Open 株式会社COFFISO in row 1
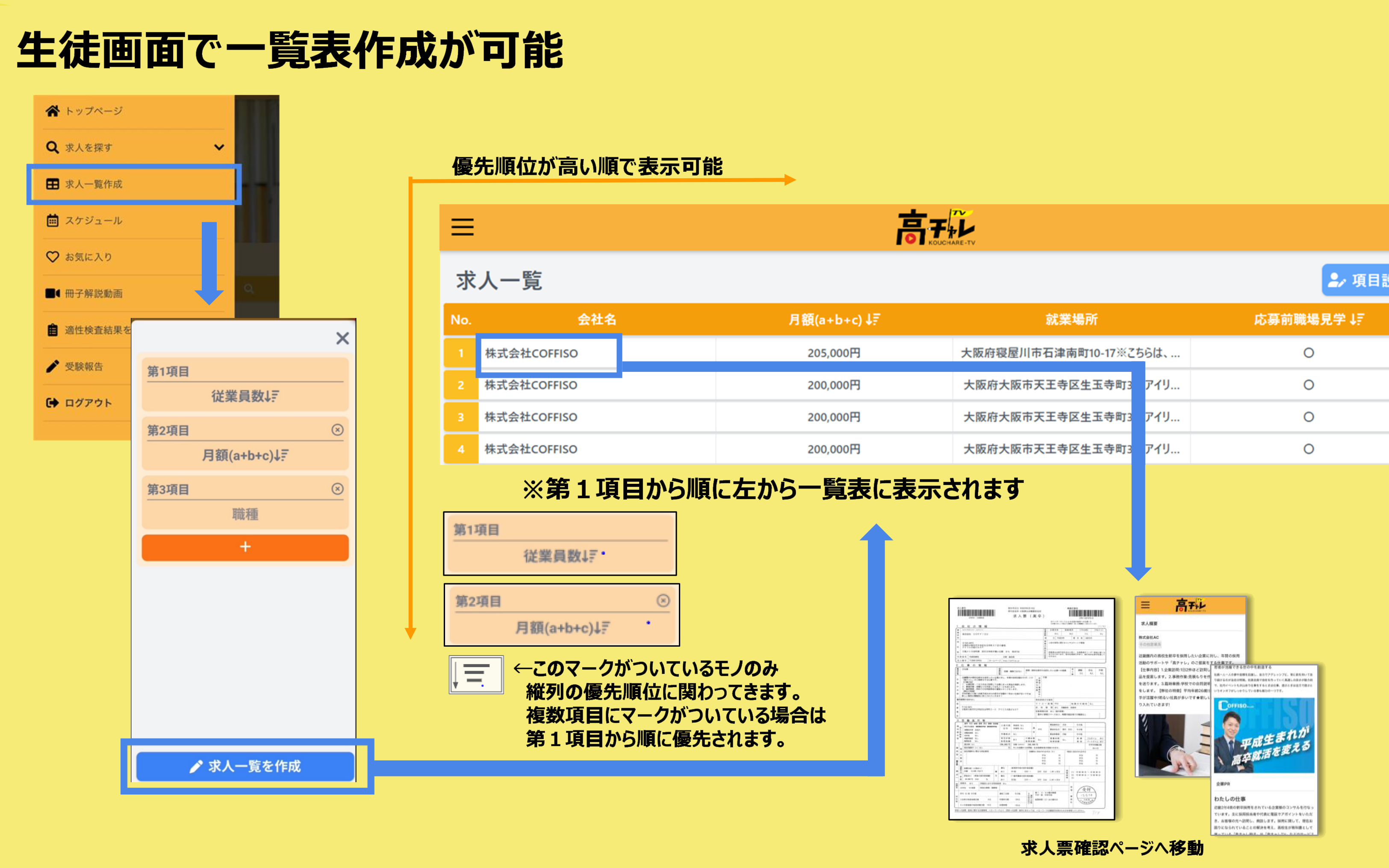Viewport: 1389px width, 868px height. click(532, 353)
